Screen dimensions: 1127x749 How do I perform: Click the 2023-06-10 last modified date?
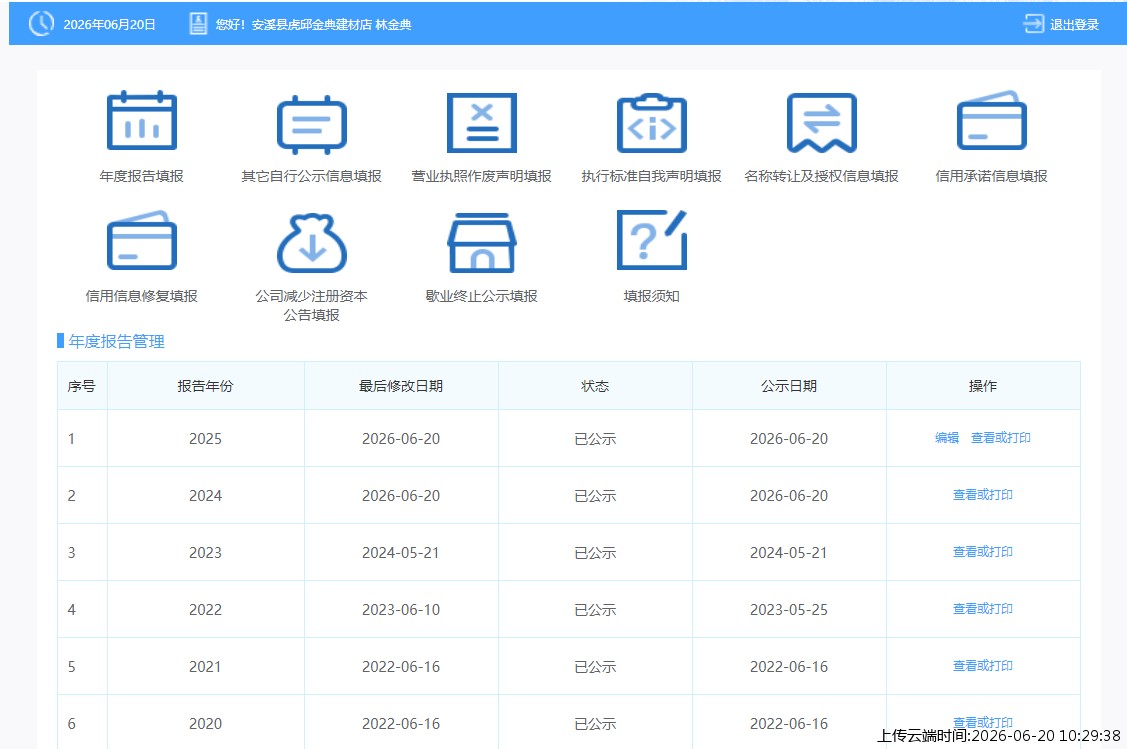pyautogui.click(x=401, y=610)
